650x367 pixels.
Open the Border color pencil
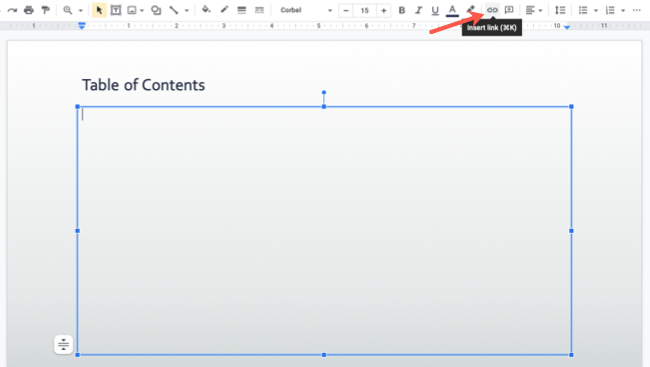224,10
